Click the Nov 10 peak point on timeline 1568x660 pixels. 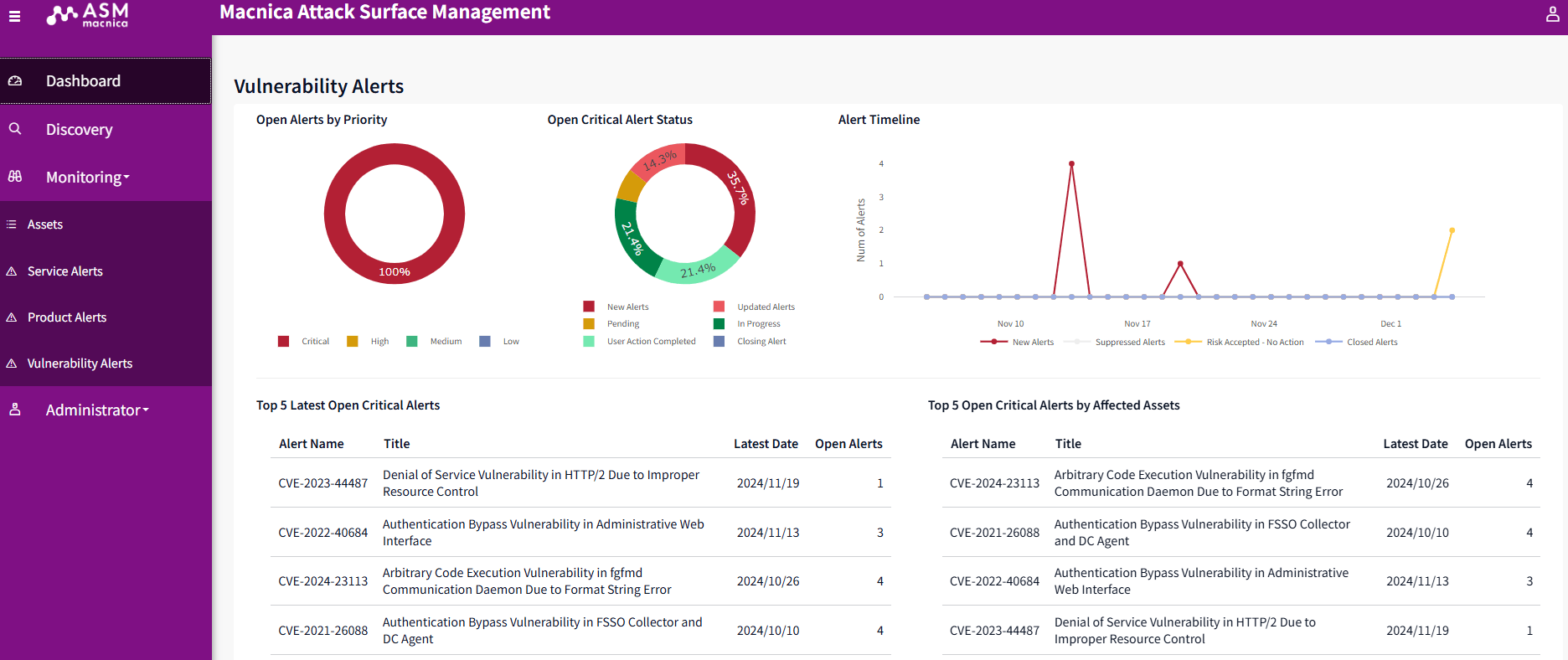coord(1071,164)
